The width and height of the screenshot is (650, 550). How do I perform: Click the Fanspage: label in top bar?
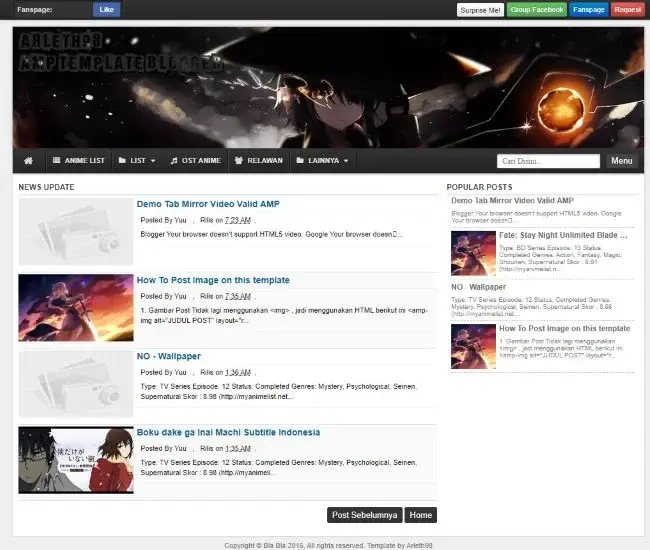35,10
